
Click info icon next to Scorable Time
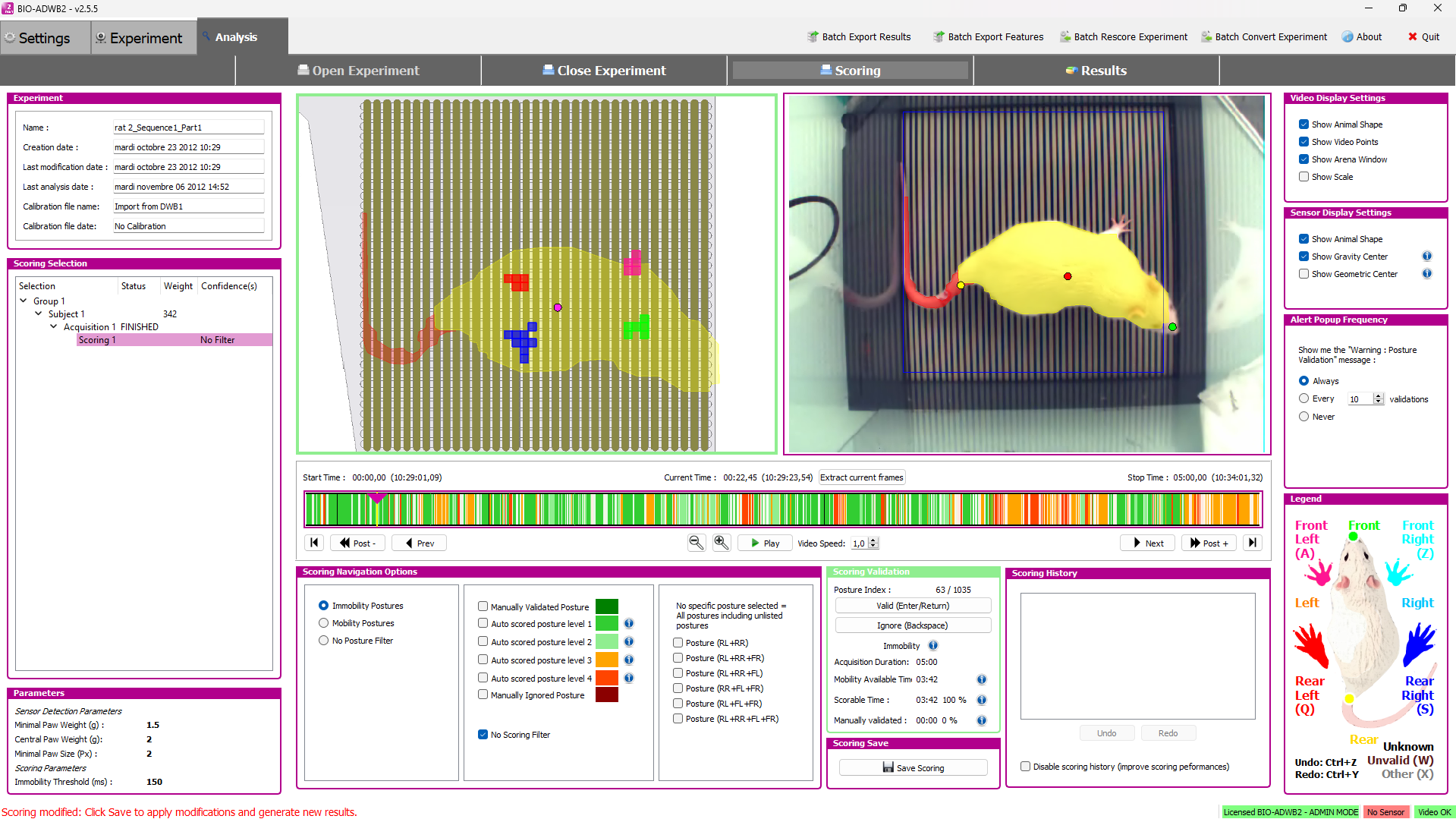tap(981, 700)
